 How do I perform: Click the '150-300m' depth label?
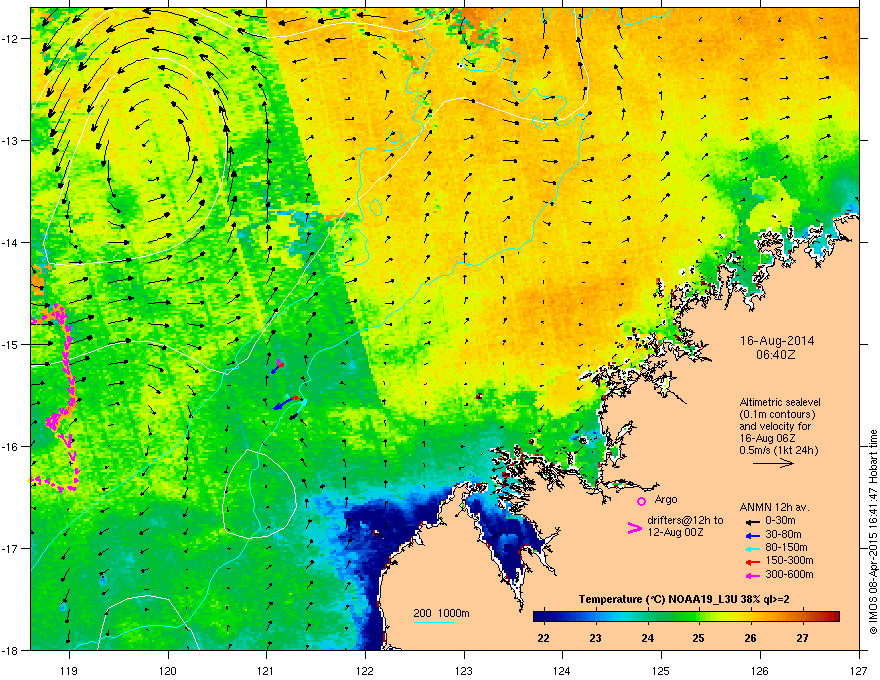pyautogui.click(x=789, y=560)
